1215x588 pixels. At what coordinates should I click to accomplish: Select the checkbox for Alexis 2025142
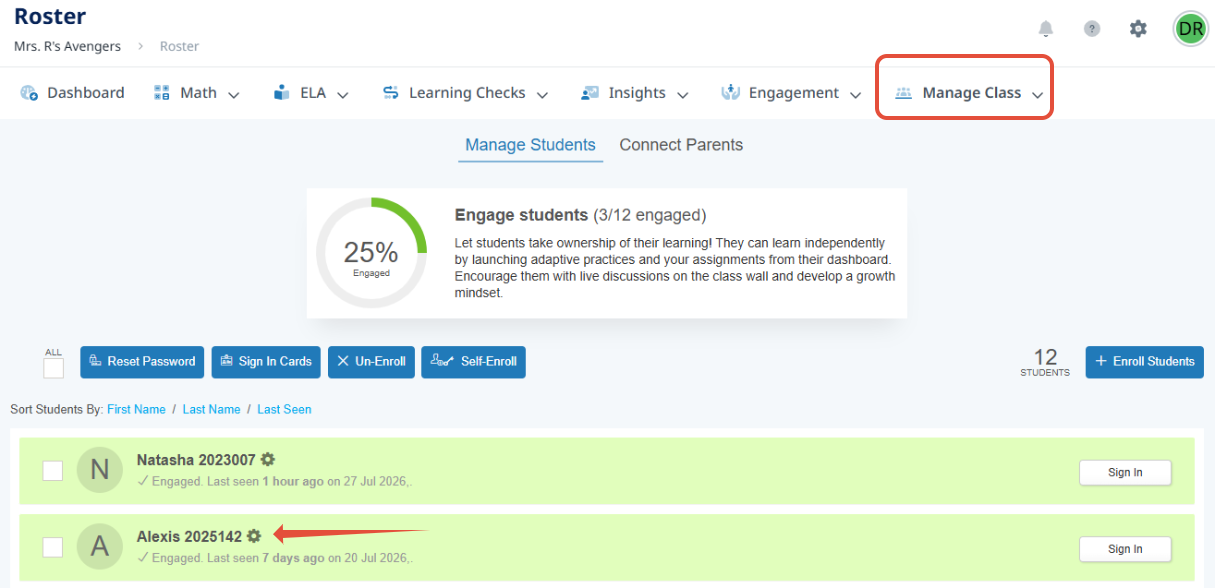53,547
